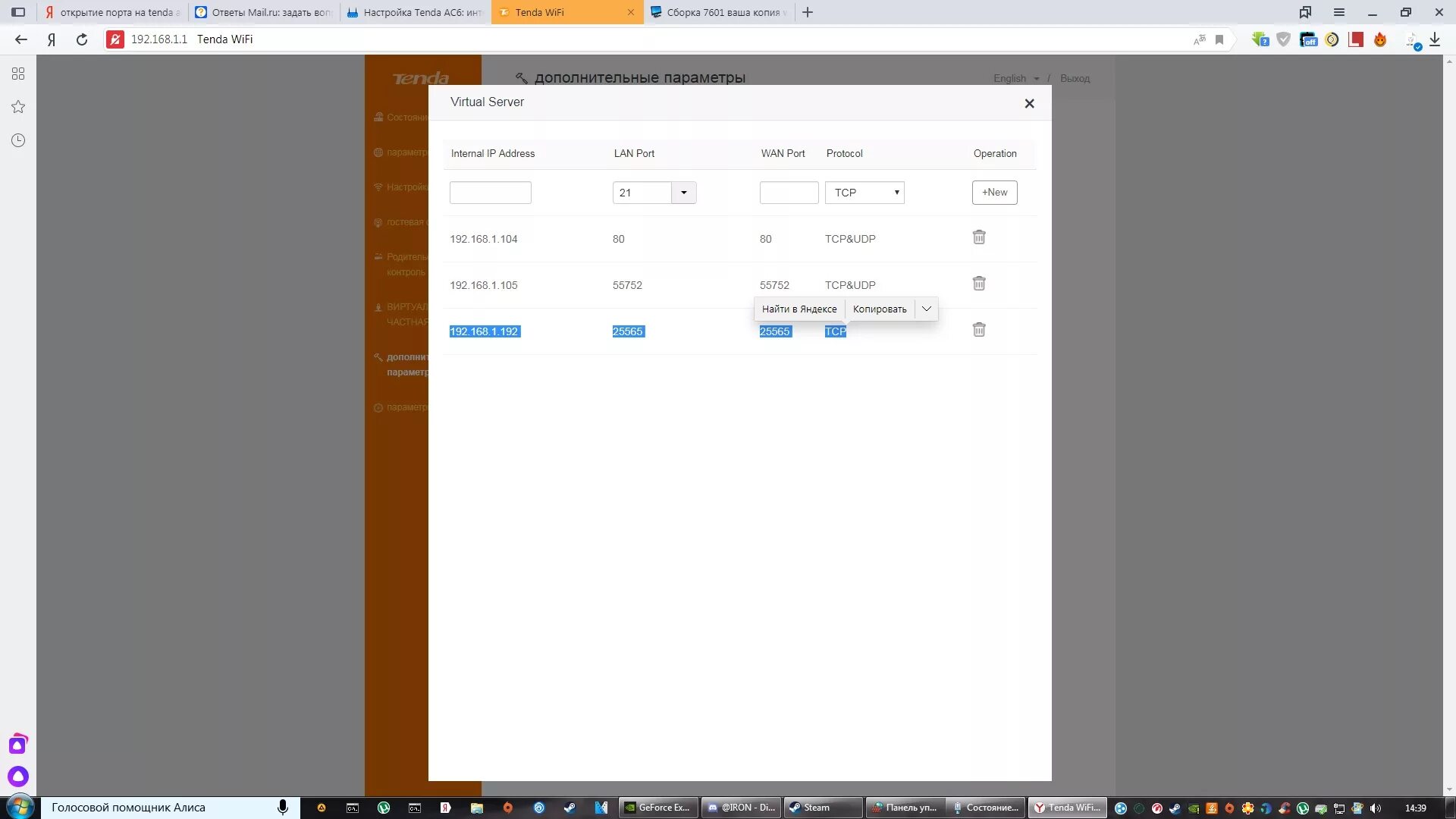Click the Internal IP Address input field

[x=490, y=193]
